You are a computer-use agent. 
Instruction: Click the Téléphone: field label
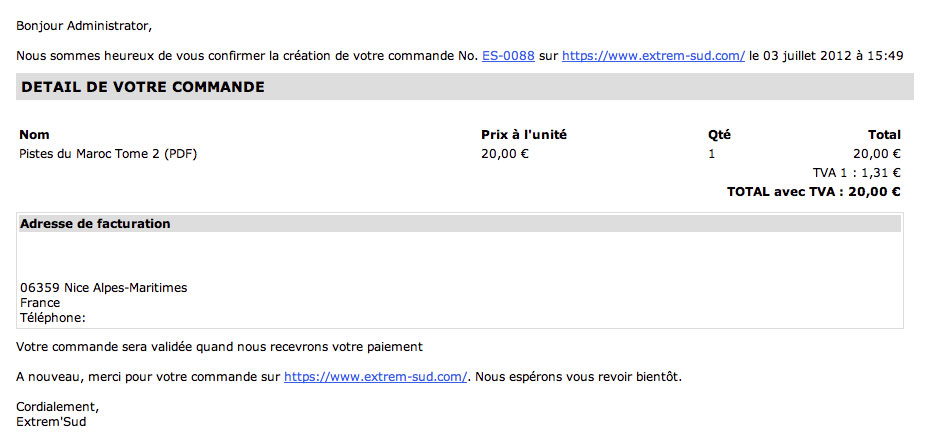[53, 318]
